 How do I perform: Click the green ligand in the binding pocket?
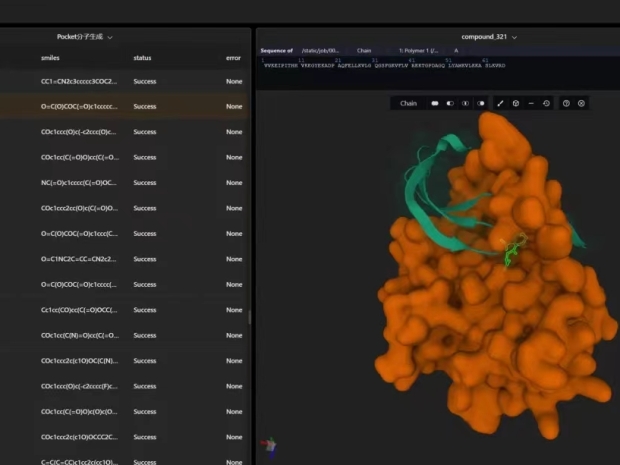click(x=514, y=252)
